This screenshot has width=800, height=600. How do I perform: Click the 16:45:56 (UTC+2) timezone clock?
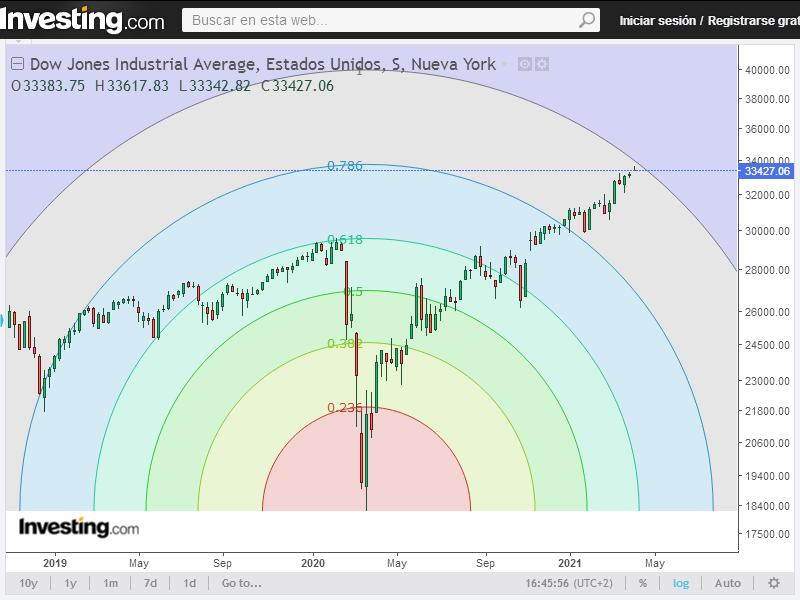click(x=569, y=583)
